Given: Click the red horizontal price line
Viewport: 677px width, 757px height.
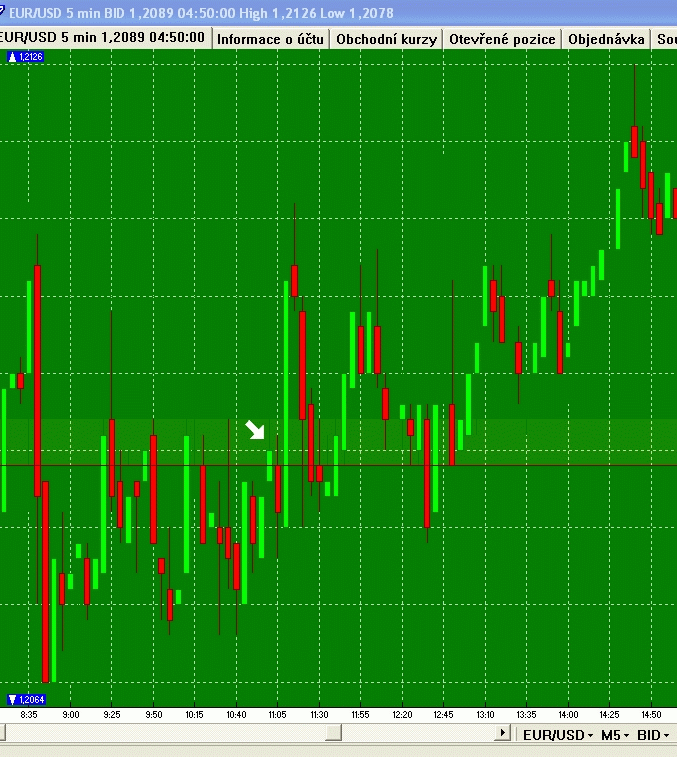Looking at the screenshot, I should [x=338, y=465].
